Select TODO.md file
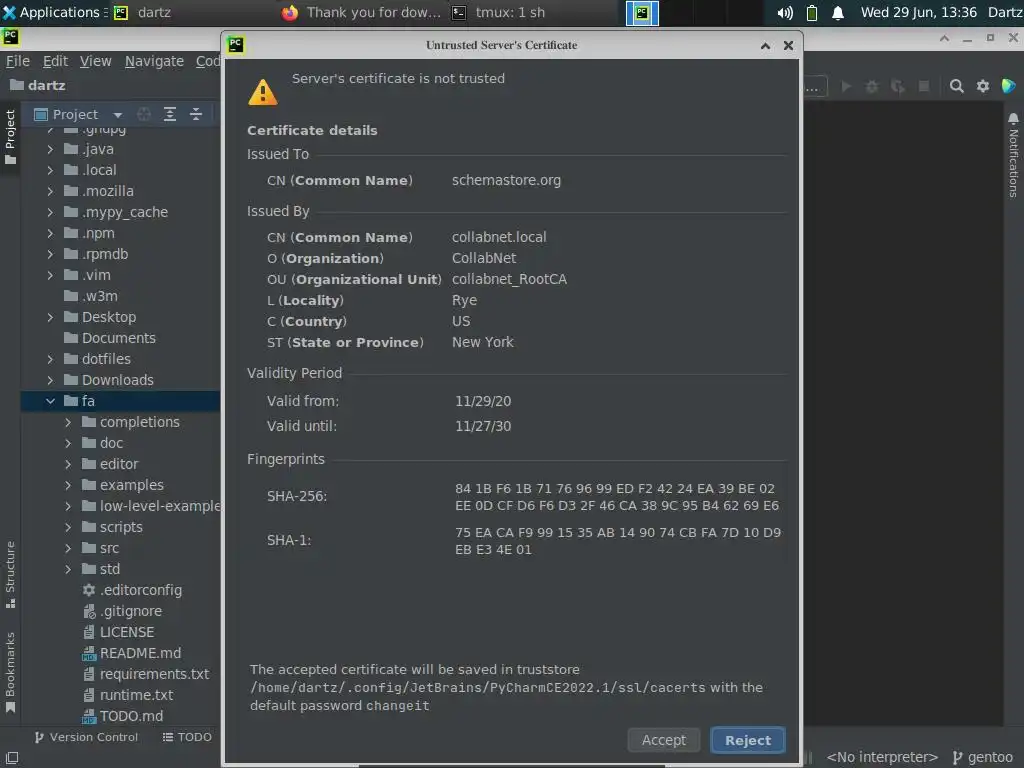 (x=122, y=716)
